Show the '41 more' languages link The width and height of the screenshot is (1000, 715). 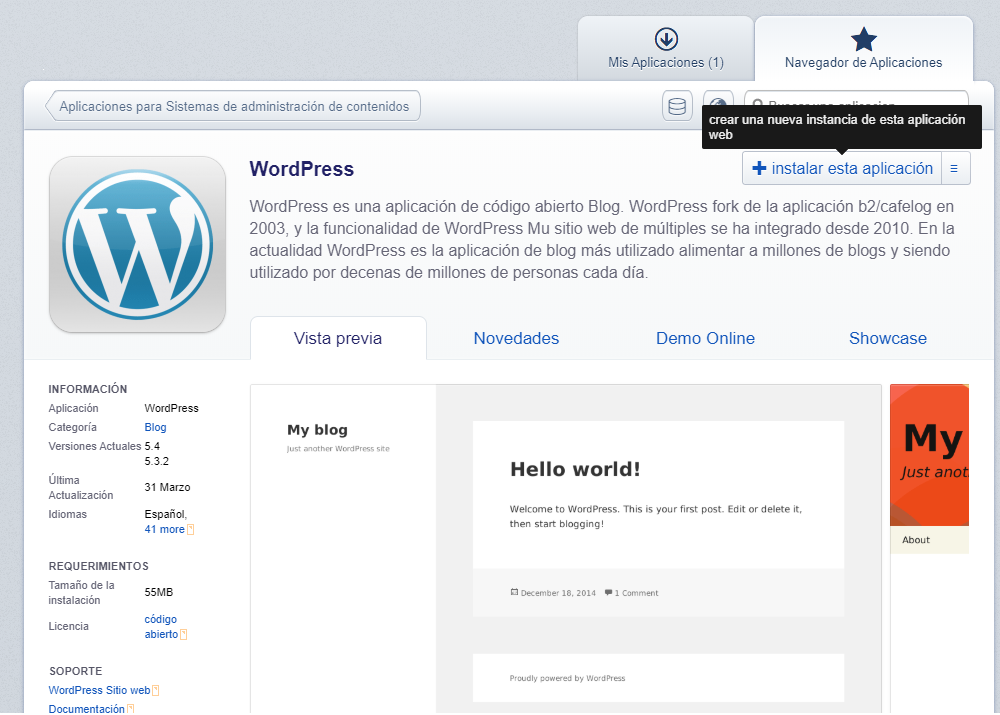[165, 529]
